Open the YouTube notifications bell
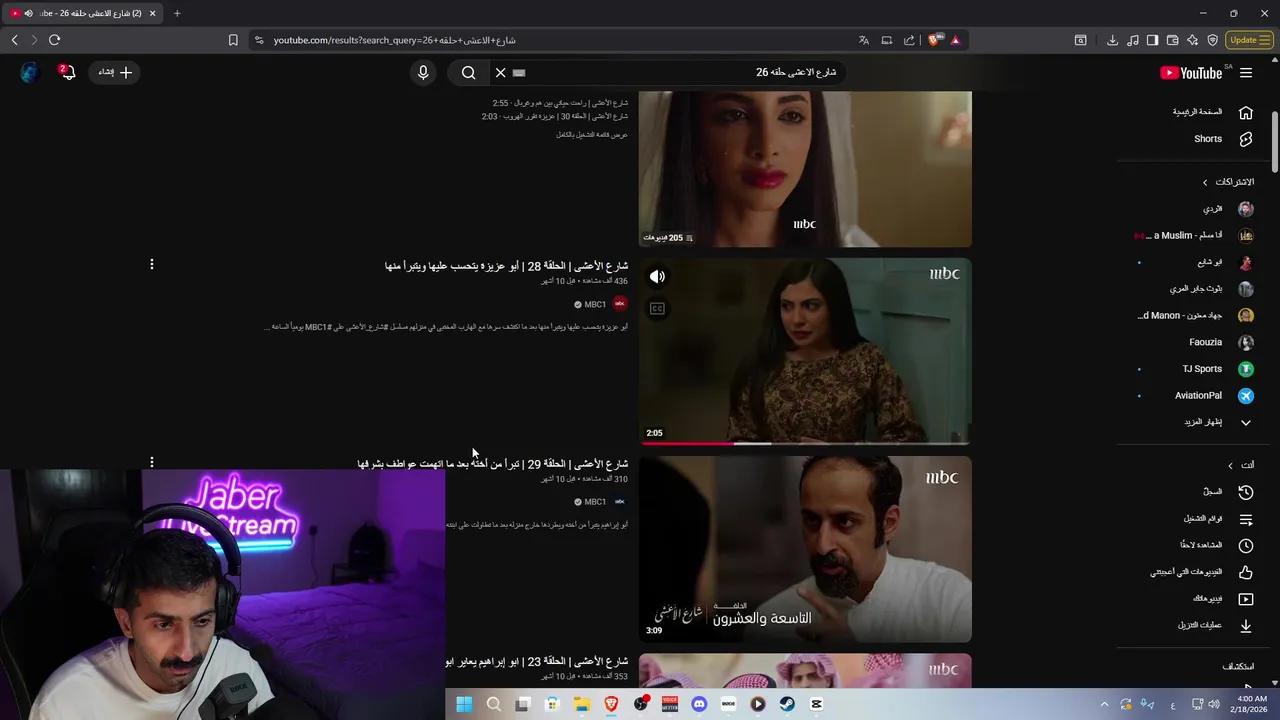Viewport: 1280px width, 720px height. click(67, 72)
